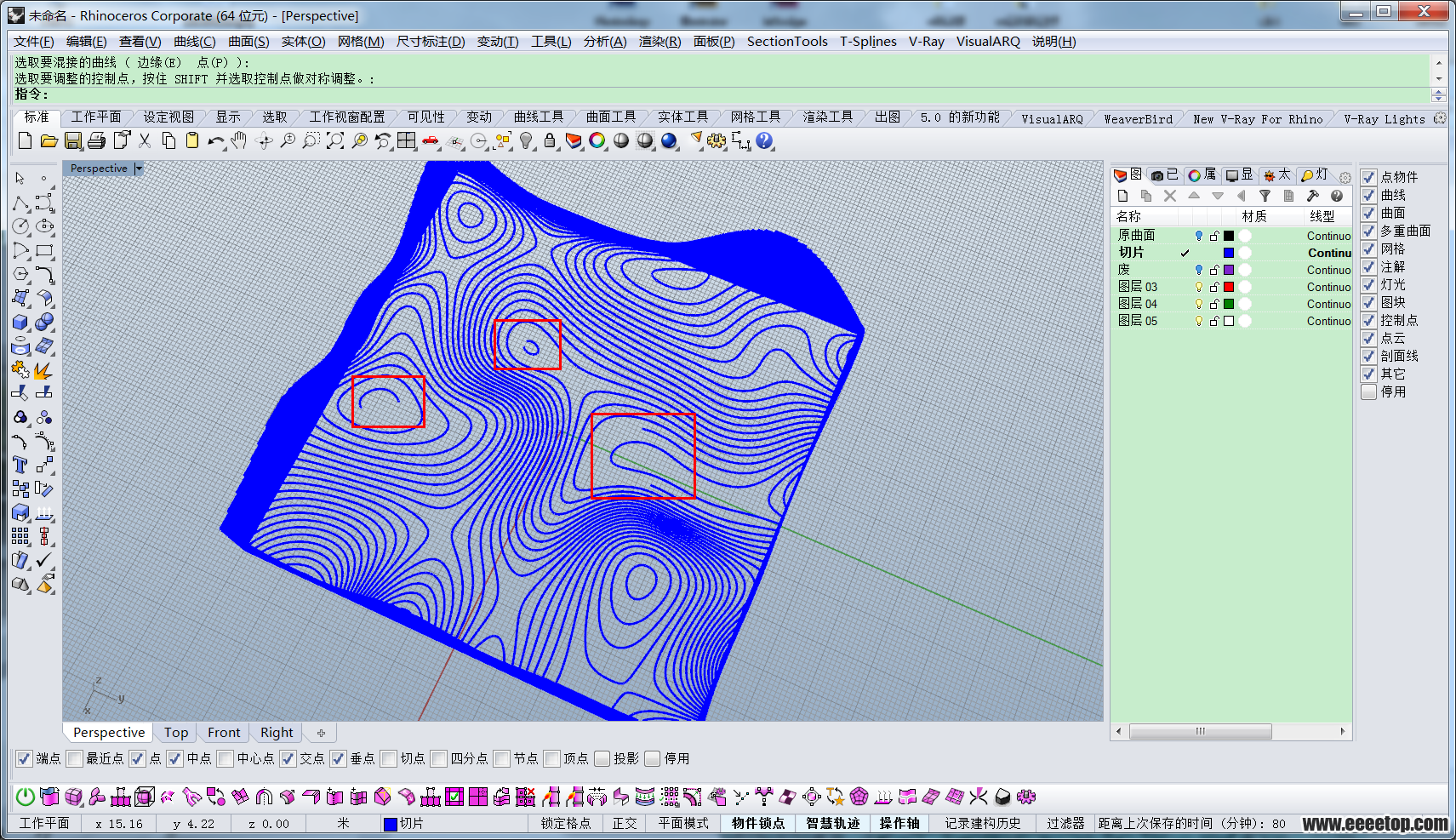Toggle 中点 osnap checkbox
1456x840 pixels.
(x=174, y=758)
